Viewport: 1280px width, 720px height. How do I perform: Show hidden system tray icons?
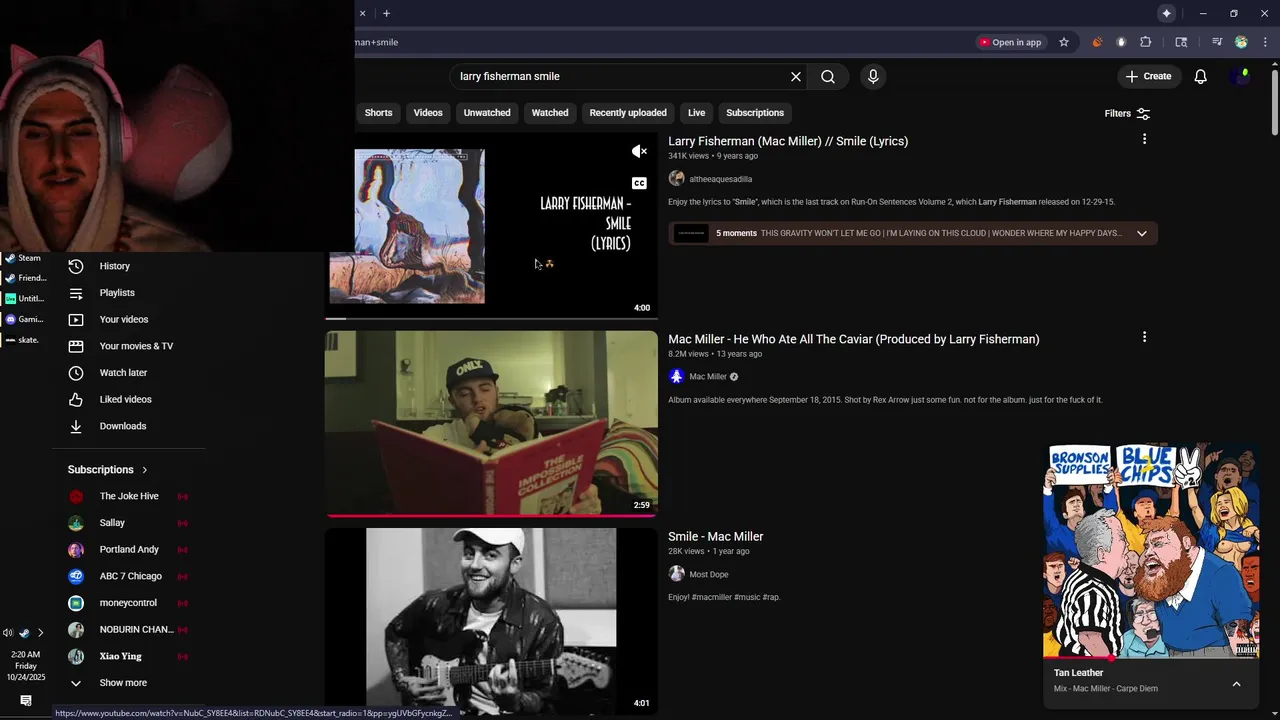40,633
